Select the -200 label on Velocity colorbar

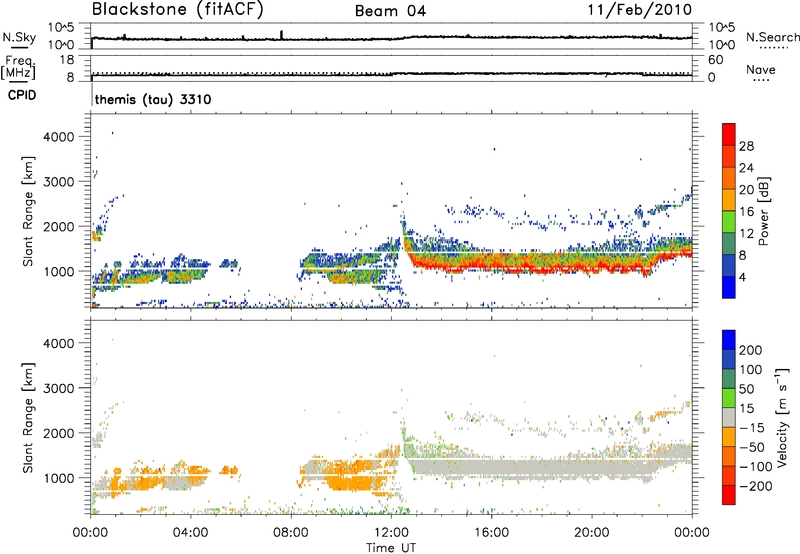pyautogui.click(x=756, y=486)
